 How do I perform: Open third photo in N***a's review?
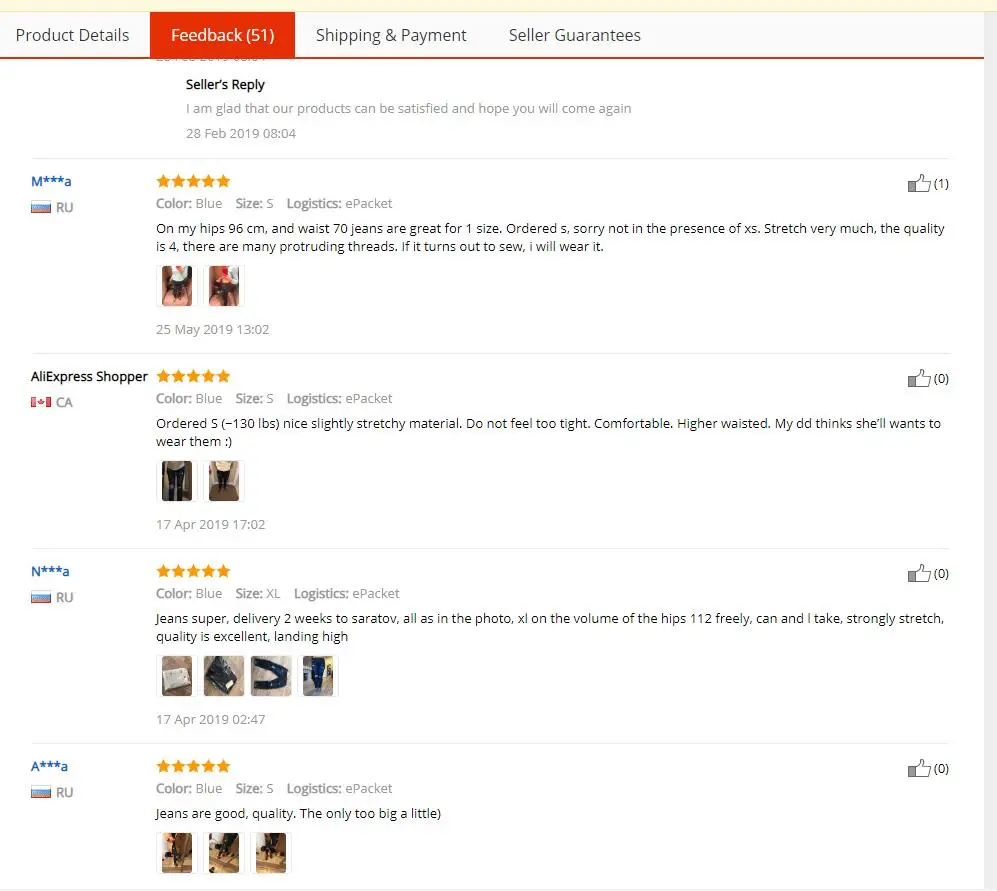coord(271,676)
